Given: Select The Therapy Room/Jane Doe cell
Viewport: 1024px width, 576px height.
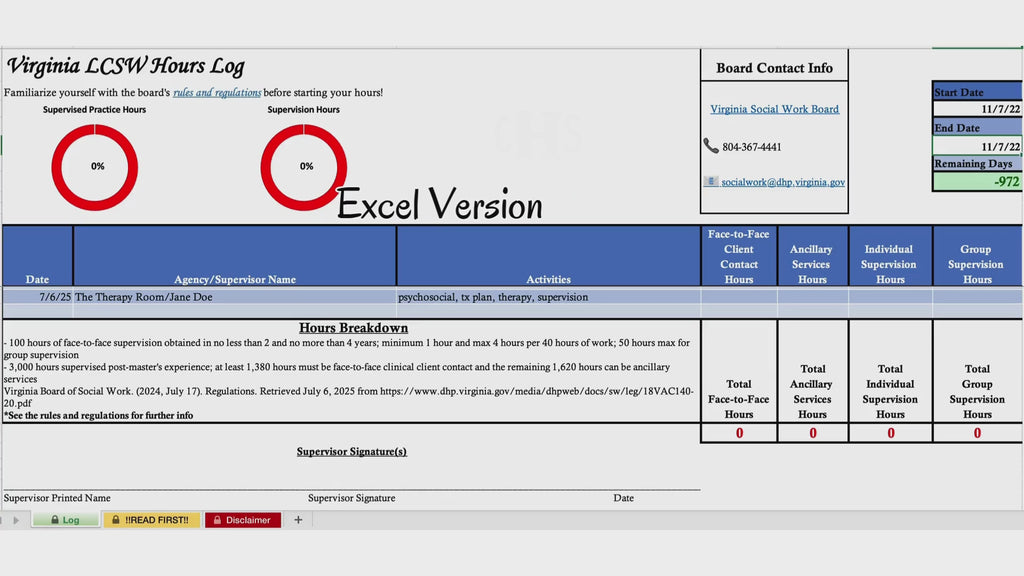Looking at the screenshot, I should pyautogui.click(x=234, y=296).
